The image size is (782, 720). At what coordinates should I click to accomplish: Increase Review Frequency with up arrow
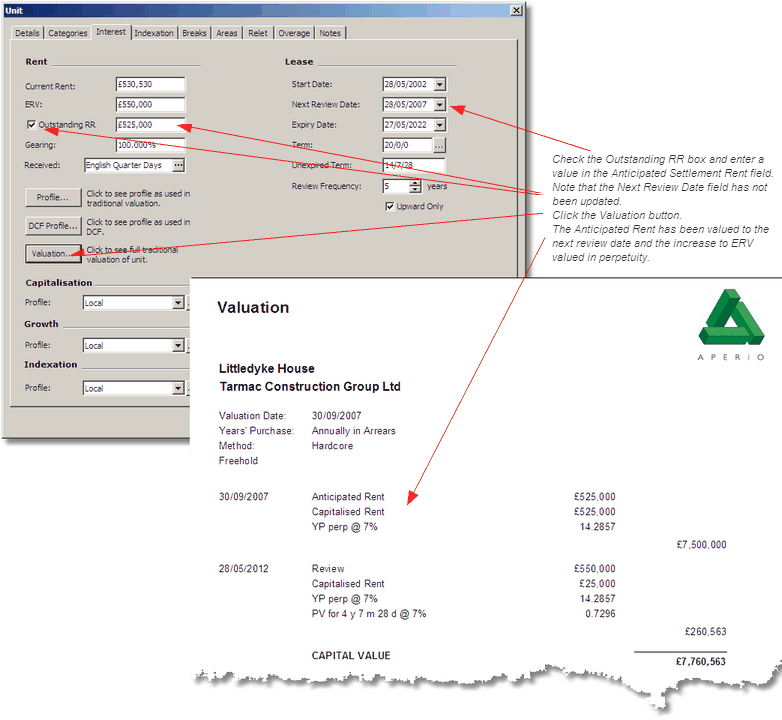click(415, 183)
